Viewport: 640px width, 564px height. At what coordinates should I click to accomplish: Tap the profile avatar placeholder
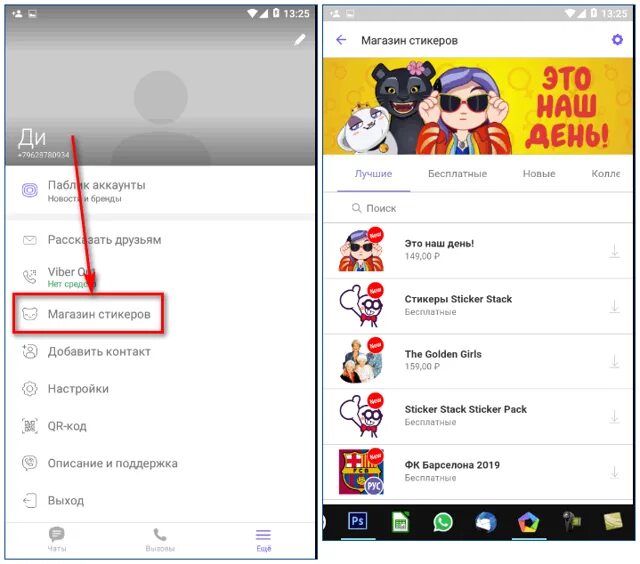click(x=161, y=118)
